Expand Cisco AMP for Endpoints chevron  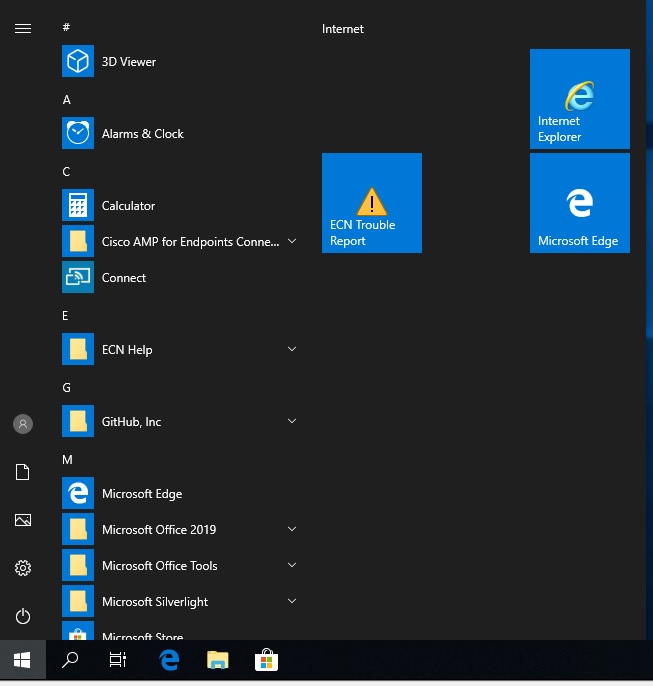click(292, 241)
